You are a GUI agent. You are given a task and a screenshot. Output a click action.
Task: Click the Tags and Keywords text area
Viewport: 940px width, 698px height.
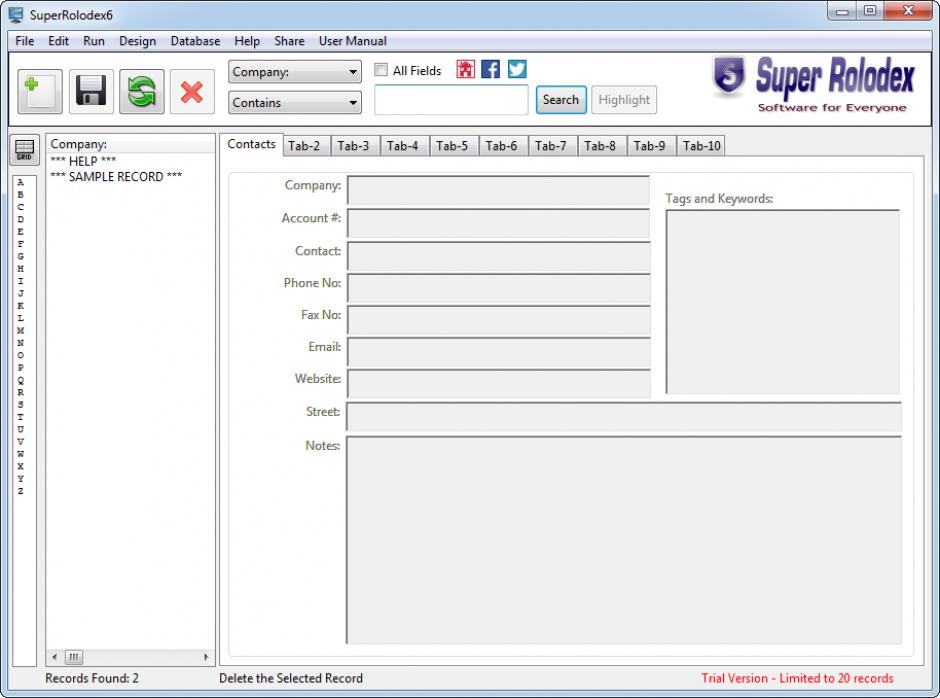[x=783, y=302]
